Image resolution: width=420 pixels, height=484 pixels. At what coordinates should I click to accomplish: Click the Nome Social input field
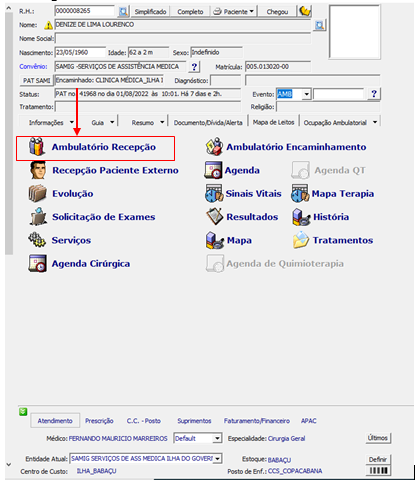[183, 39]
